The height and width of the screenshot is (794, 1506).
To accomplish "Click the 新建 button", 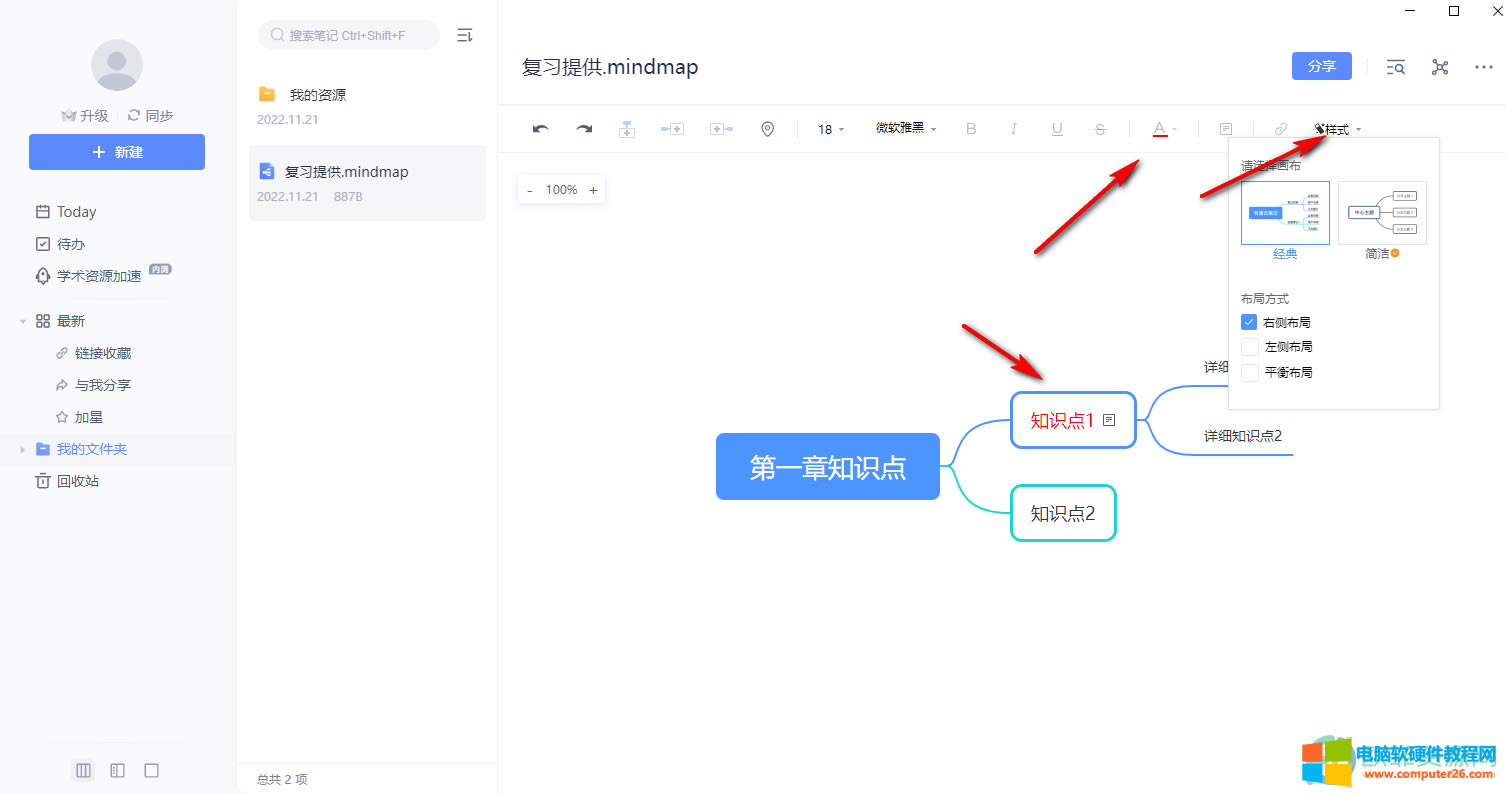I will tap(117, 152).
